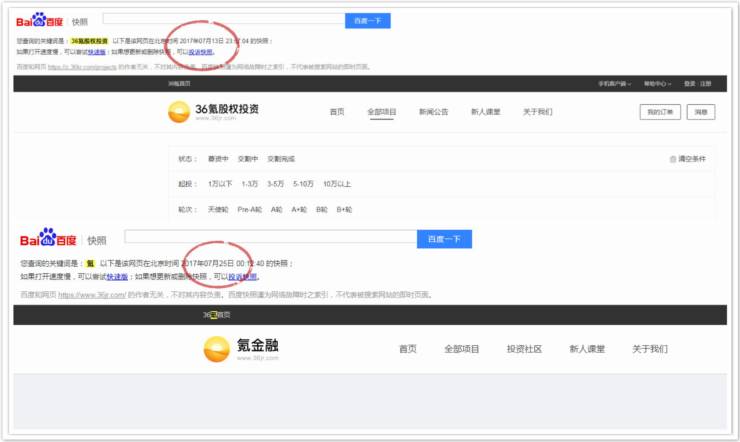The width and height of the screenshot is (740, 442).
Task: Open the 新闻公告 nav item
Action: point(433,112)
